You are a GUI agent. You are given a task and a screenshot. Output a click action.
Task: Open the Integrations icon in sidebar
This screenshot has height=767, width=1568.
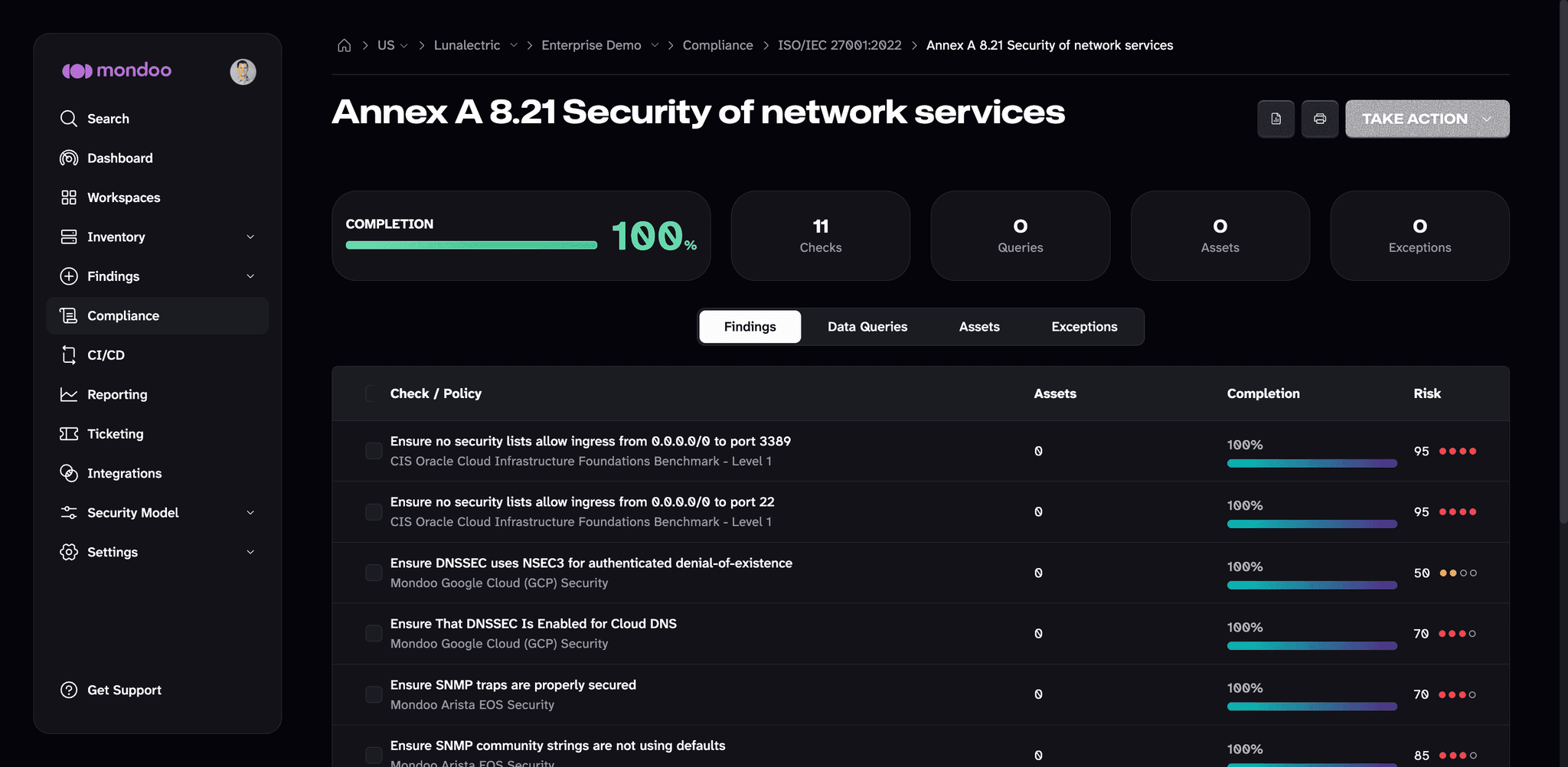pos(69,473)
